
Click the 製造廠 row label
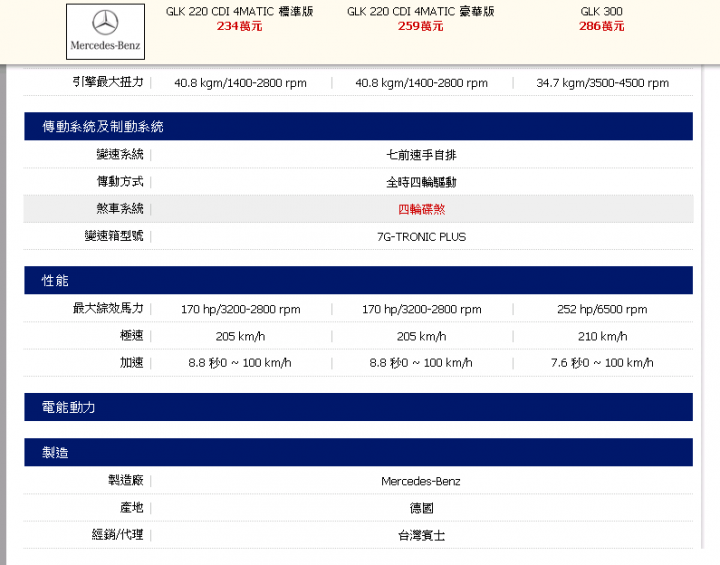coord(126,480)
